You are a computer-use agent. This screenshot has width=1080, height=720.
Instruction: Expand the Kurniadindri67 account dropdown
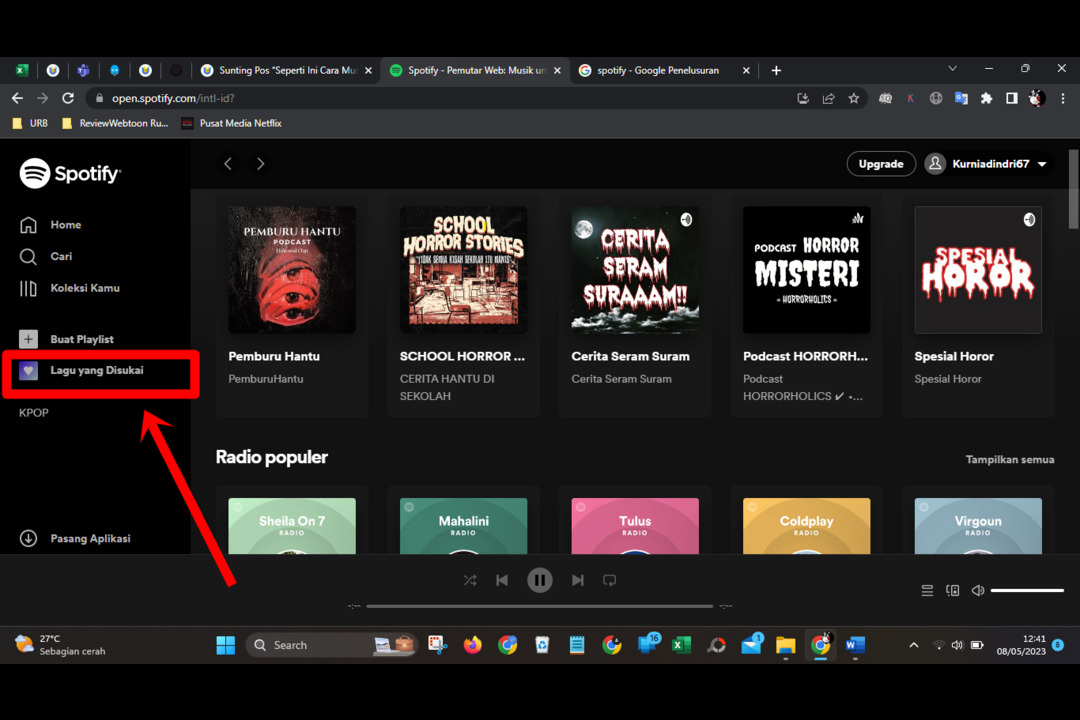coord(1042,164)
